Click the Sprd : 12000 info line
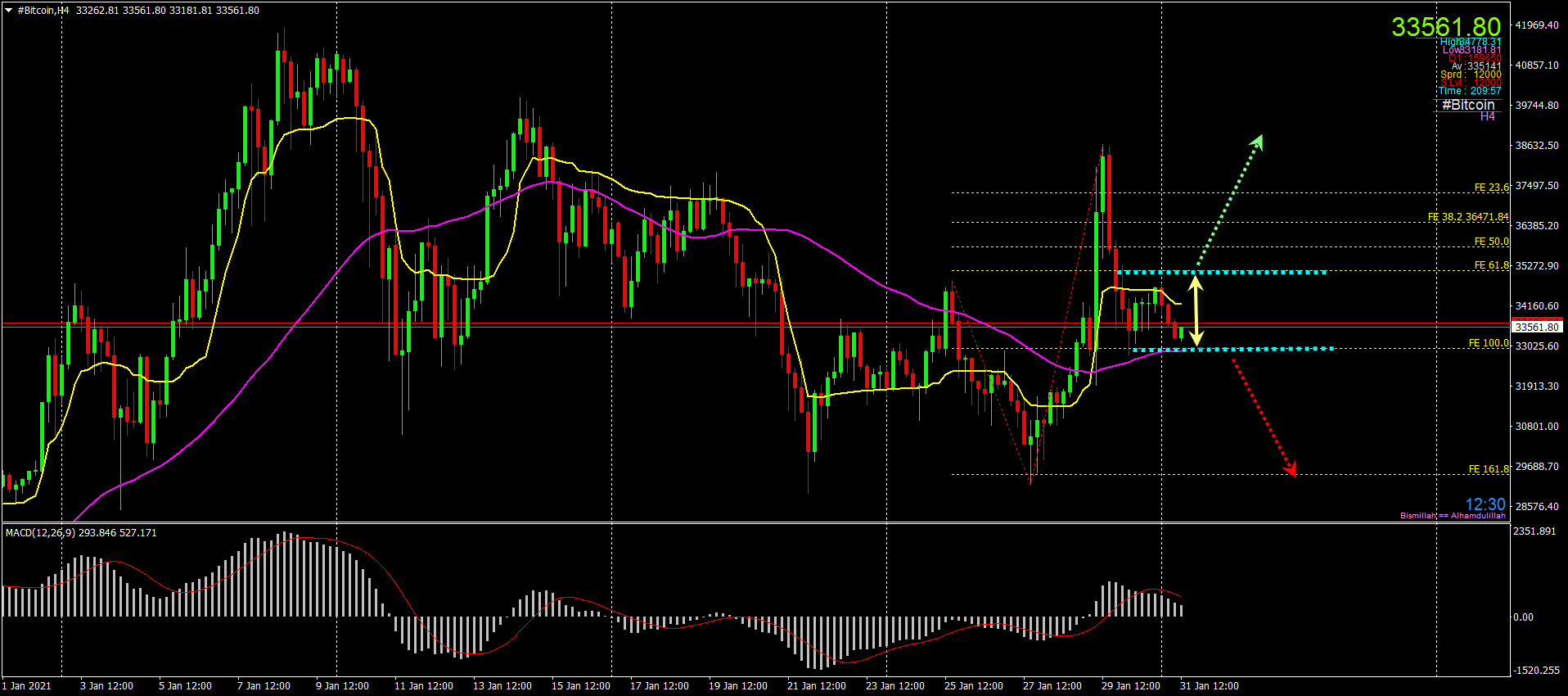The width and height of the screenshot is (1568, 696). (x=1471, y=75)
